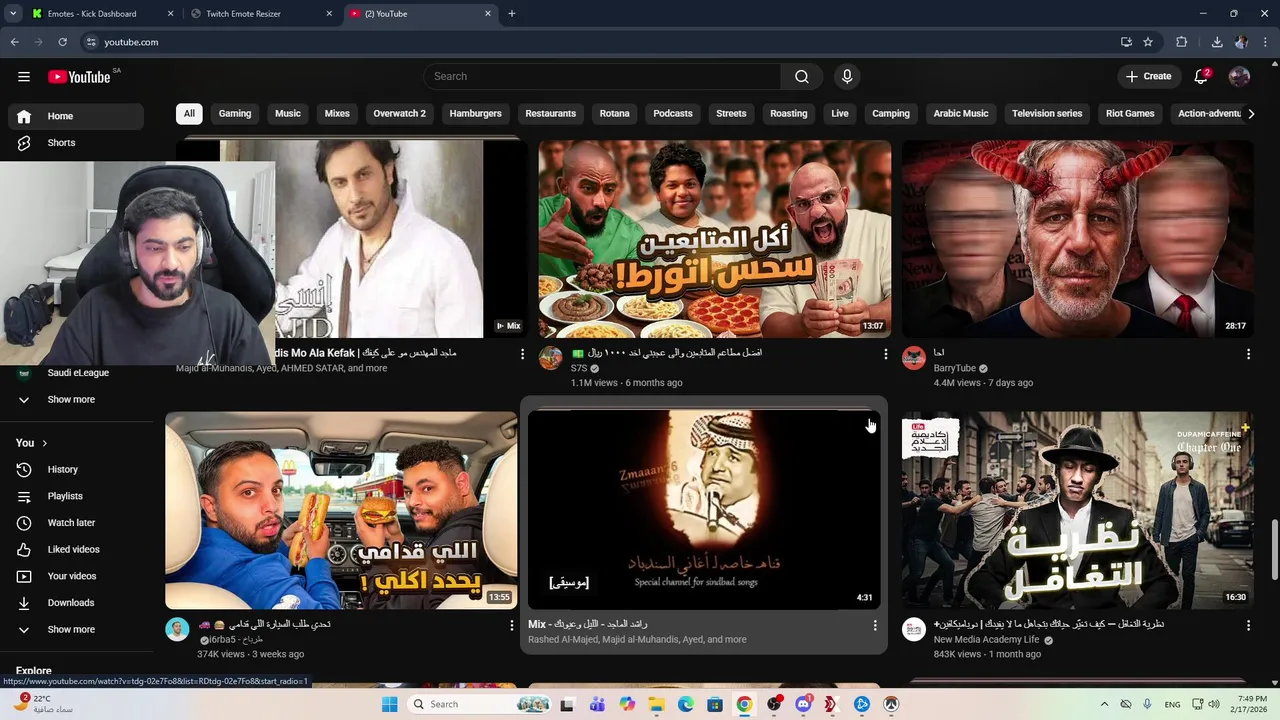Open the Rashed Al-Majed mix thumbnail
The height and width of the screenshot is (720, 1280).
[x=704, y=510]
